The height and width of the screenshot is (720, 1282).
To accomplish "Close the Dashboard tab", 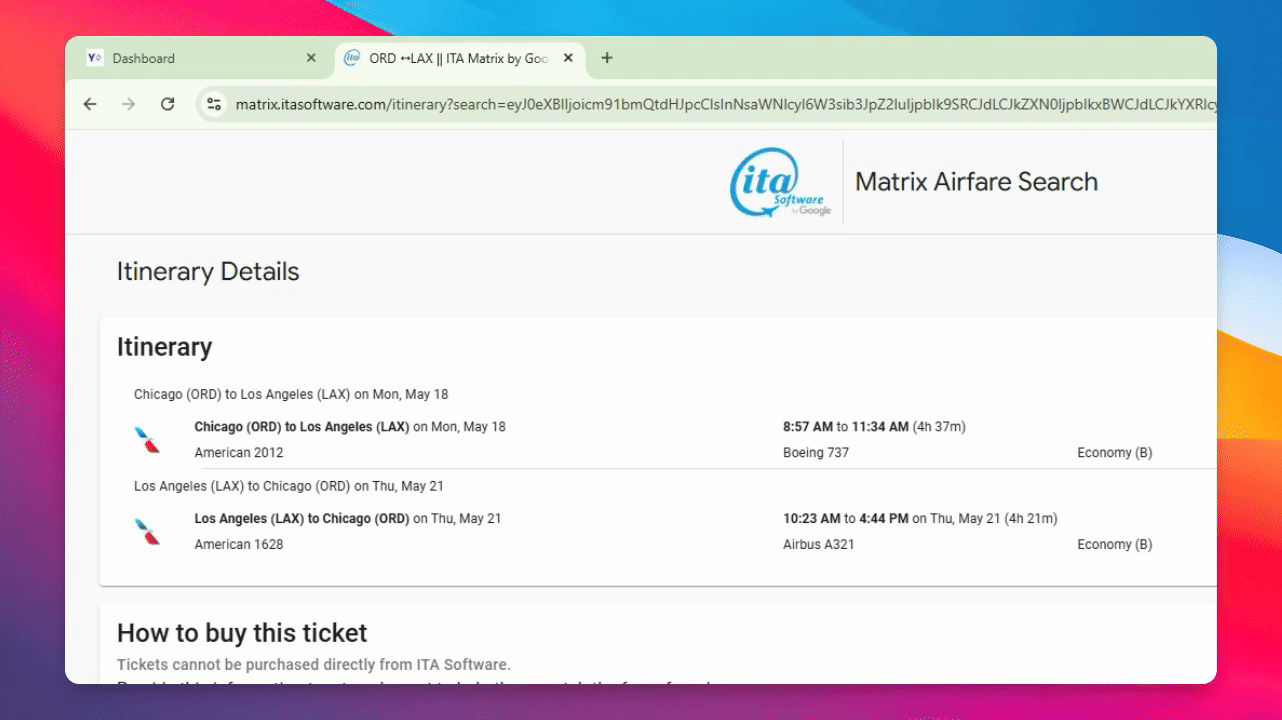I will point(311,58).
